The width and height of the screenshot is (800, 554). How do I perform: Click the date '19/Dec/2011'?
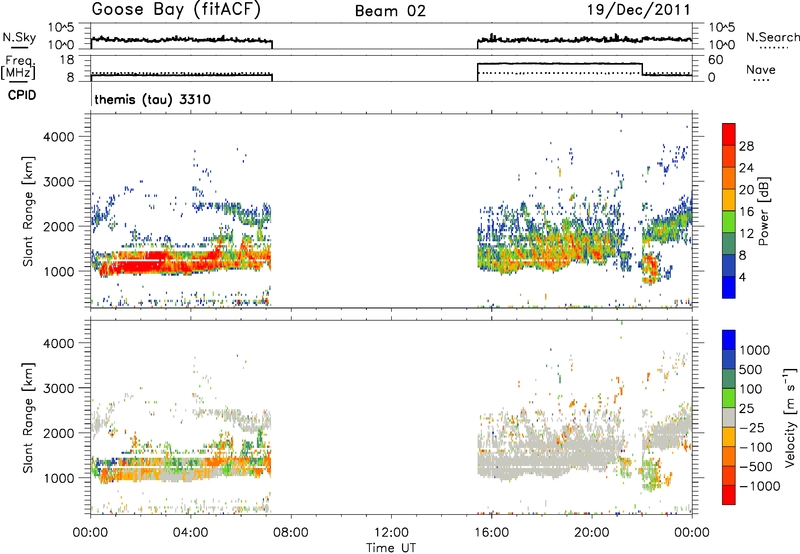639,9
